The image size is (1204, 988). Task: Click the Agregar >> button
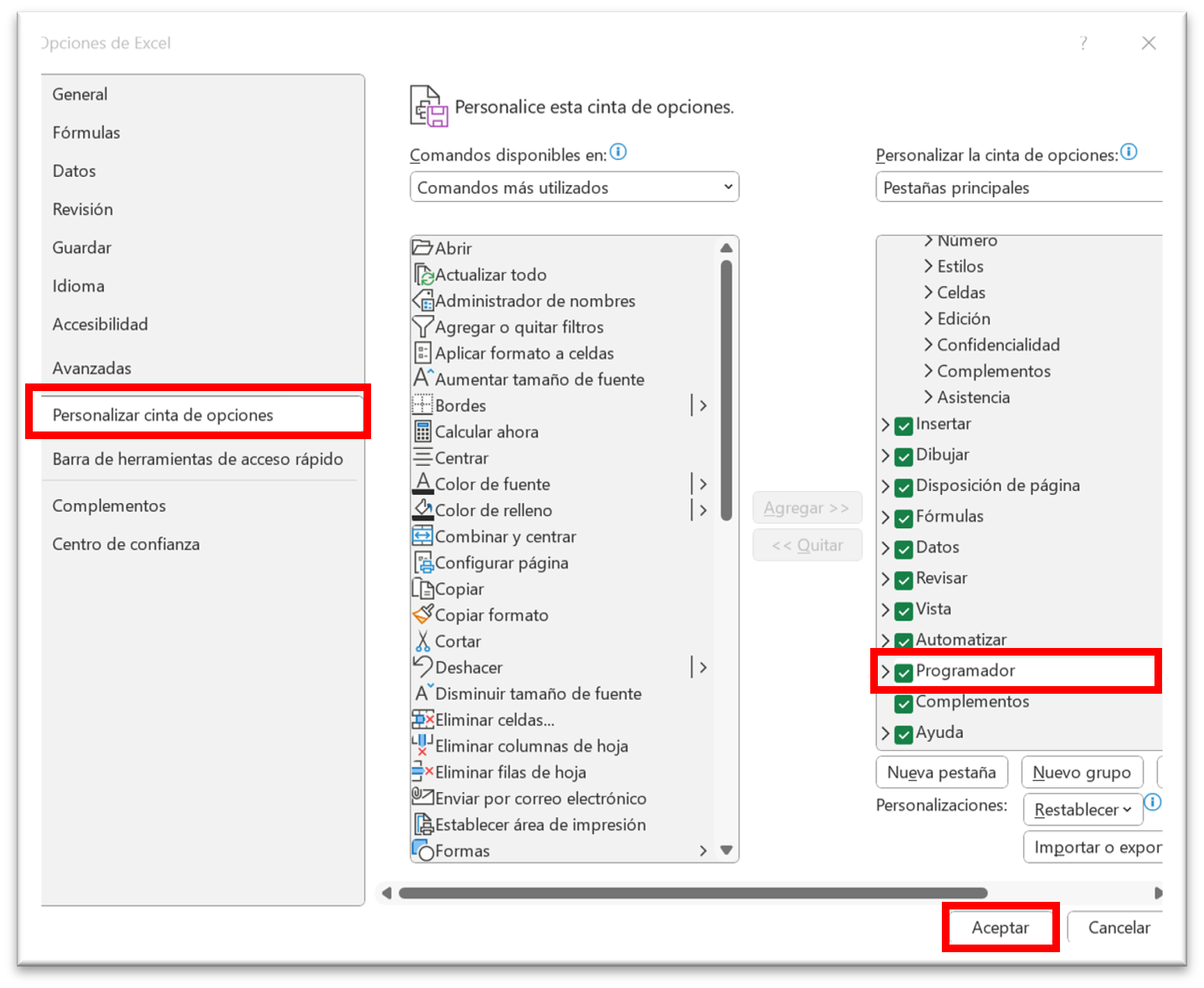pyautogui.click(x=807, y=508)
